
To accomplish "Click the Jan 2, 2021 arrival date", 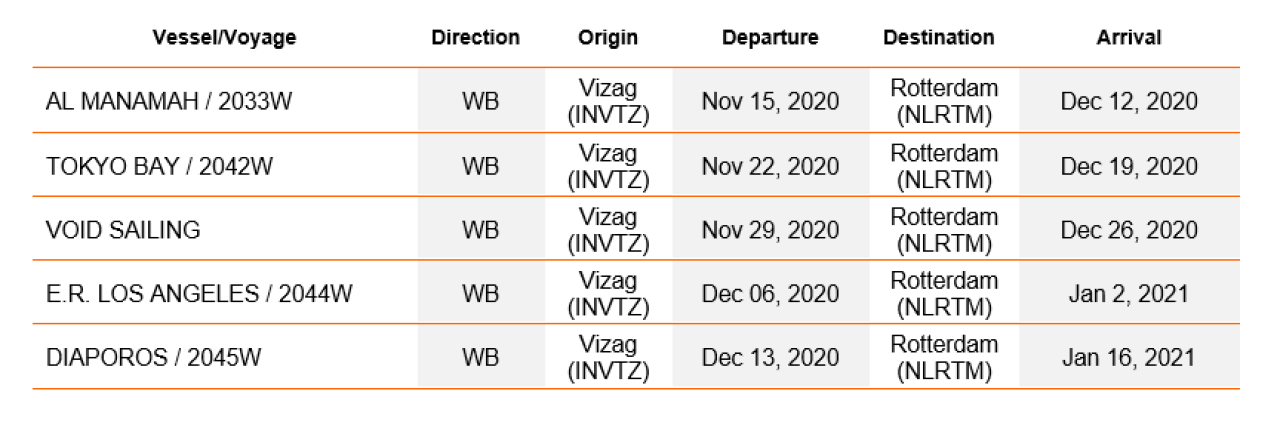I will [1129, 293].
